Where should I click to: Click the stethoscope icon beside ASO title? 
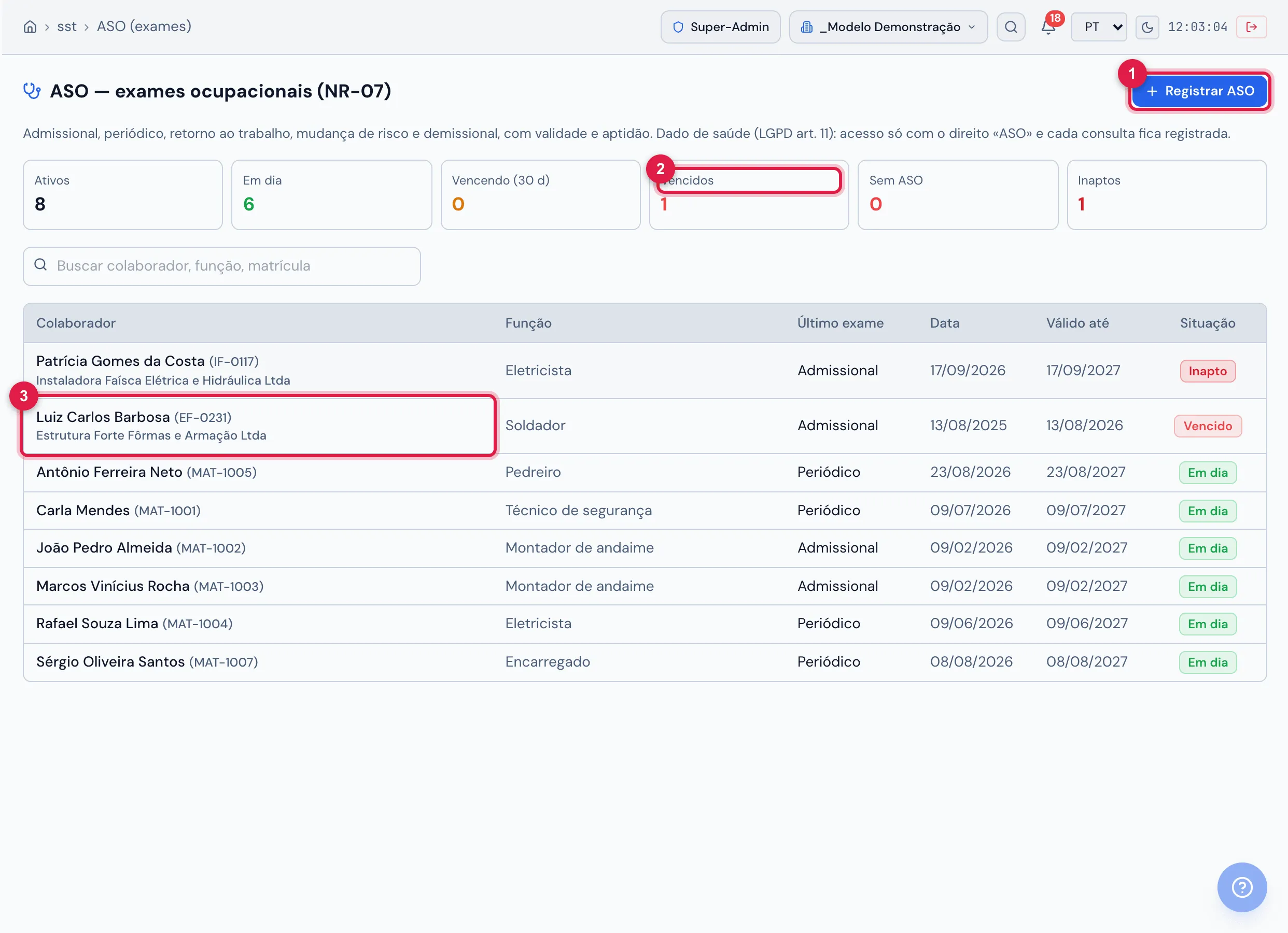pos(32,91)
